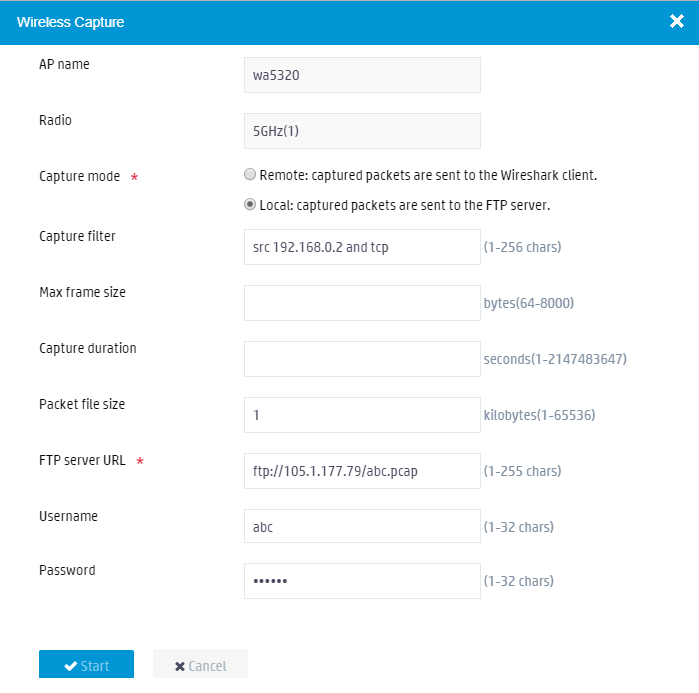Focus the Packet file size input
This screenshot has height=693, width=699.
(362, 415)
